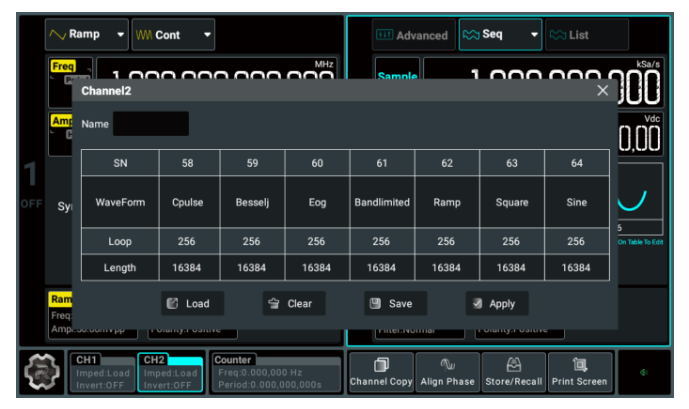Click the Clear trash icon
This screenshot has height=409, width=689.
click(x=274, y=304)
